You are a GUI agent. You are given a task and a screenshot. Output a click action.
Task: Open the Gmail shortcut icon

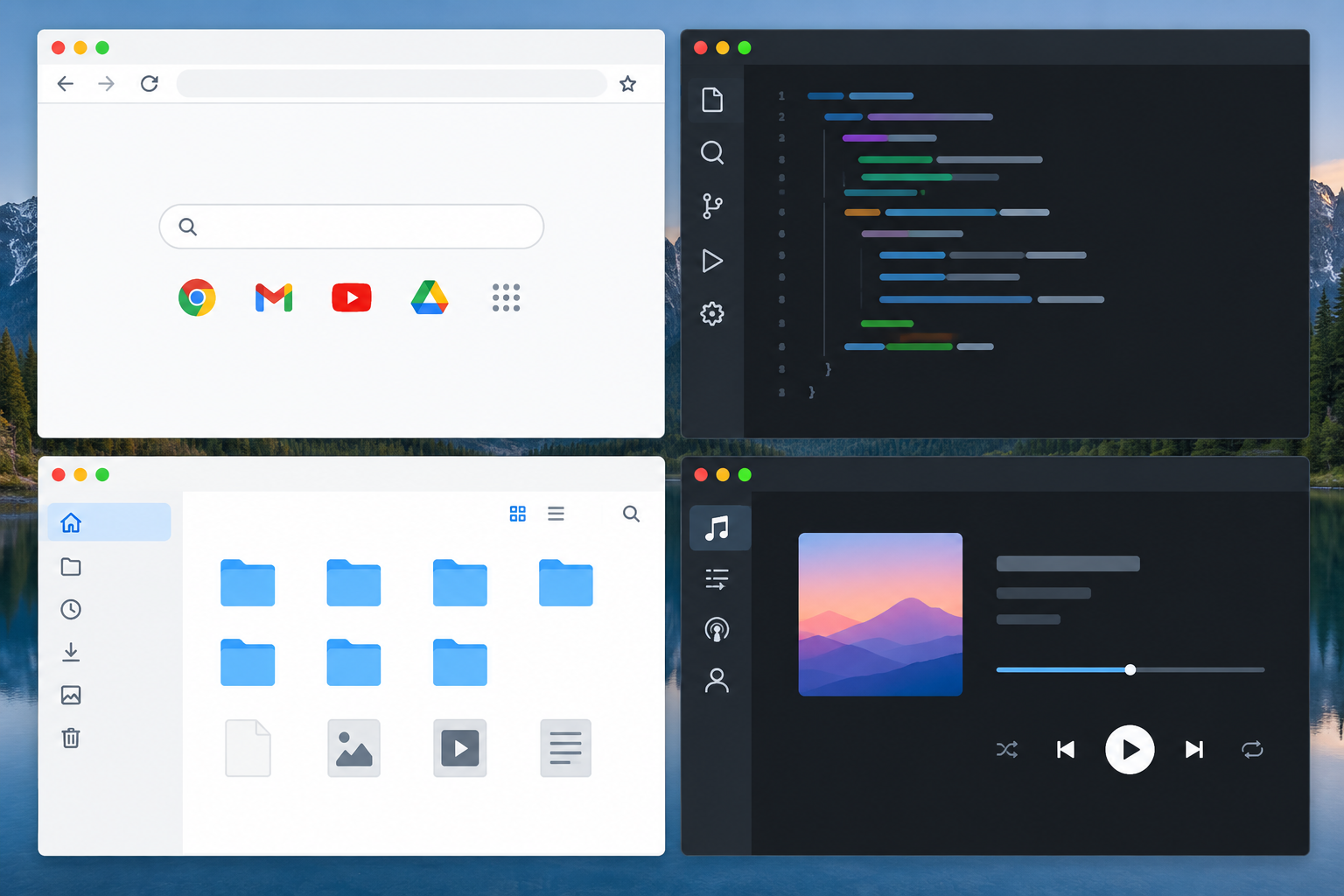tap(274, 297)
